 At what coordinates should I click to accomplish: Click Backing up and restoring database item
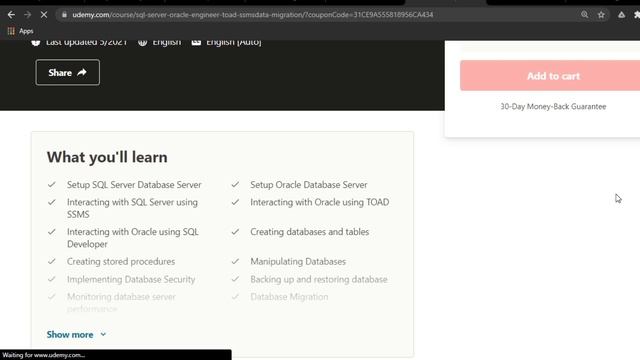pyautogui.click(x=319, y=280)
